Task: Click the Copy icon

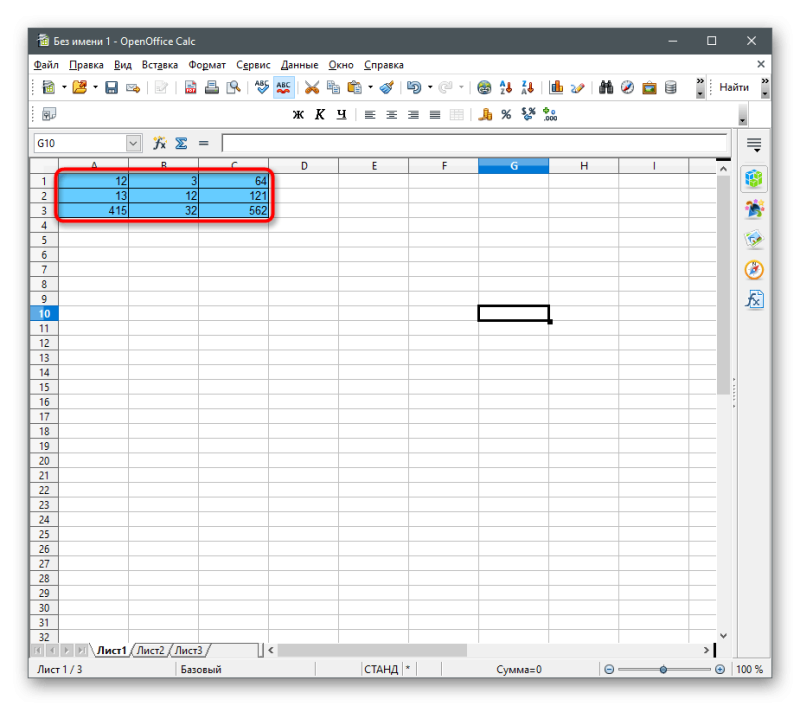Action: pos(333,88)
